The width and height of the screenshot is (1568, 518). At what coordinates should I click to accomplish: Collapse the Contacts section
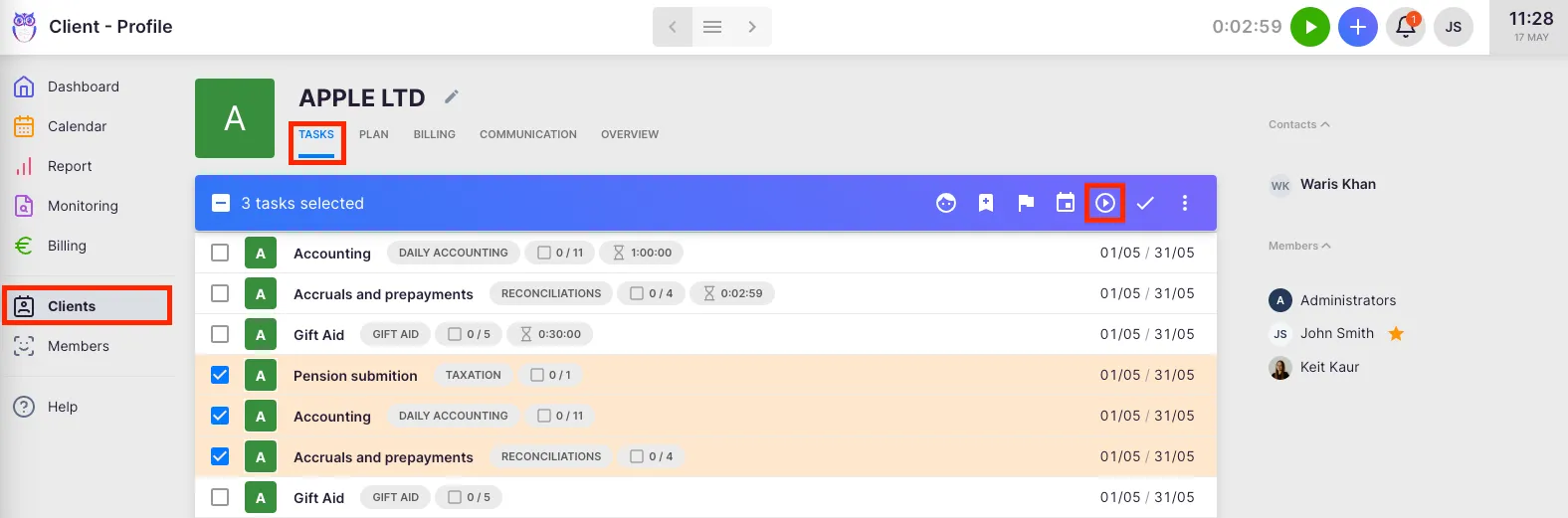coord(1298,124)
